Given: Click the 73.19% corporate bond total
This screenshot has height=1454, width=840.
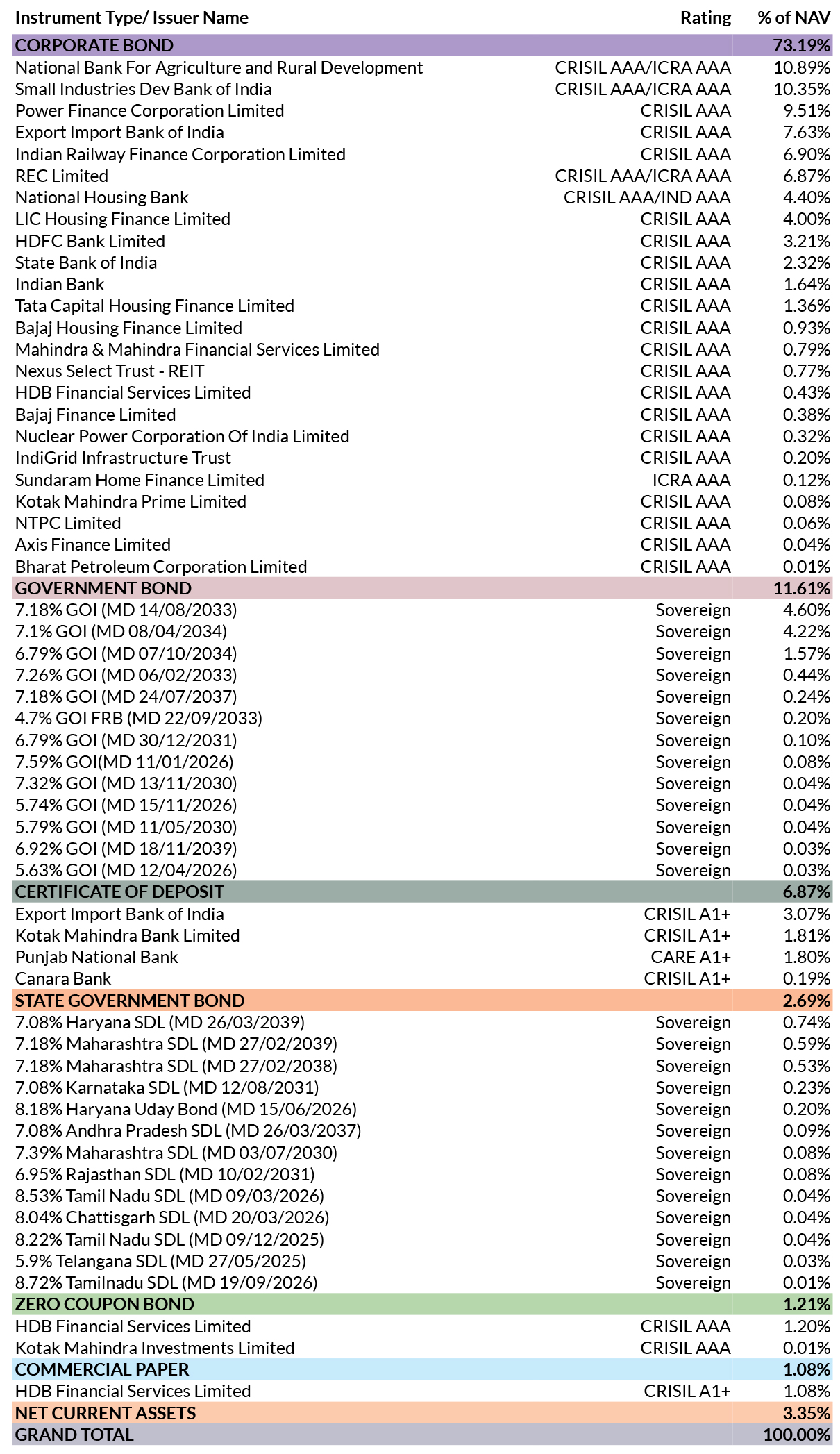Looking at the screenshot, I should click(x=801, y=45).
